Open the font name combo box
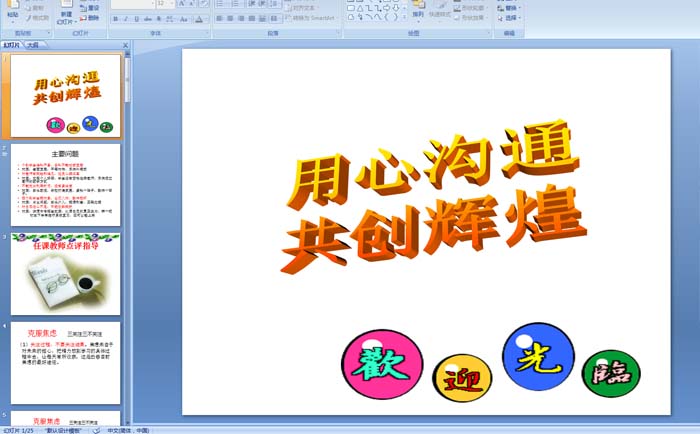This screenshot has height=434, width=700. pos(133,4)
